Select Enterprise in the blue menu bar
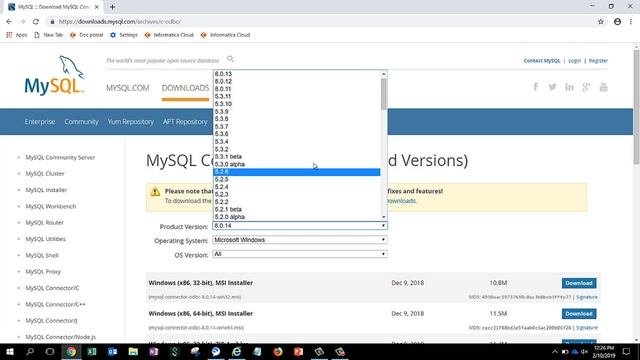This screenshot has width=640, height=360. pyautogui.click(x=40, y=122)
